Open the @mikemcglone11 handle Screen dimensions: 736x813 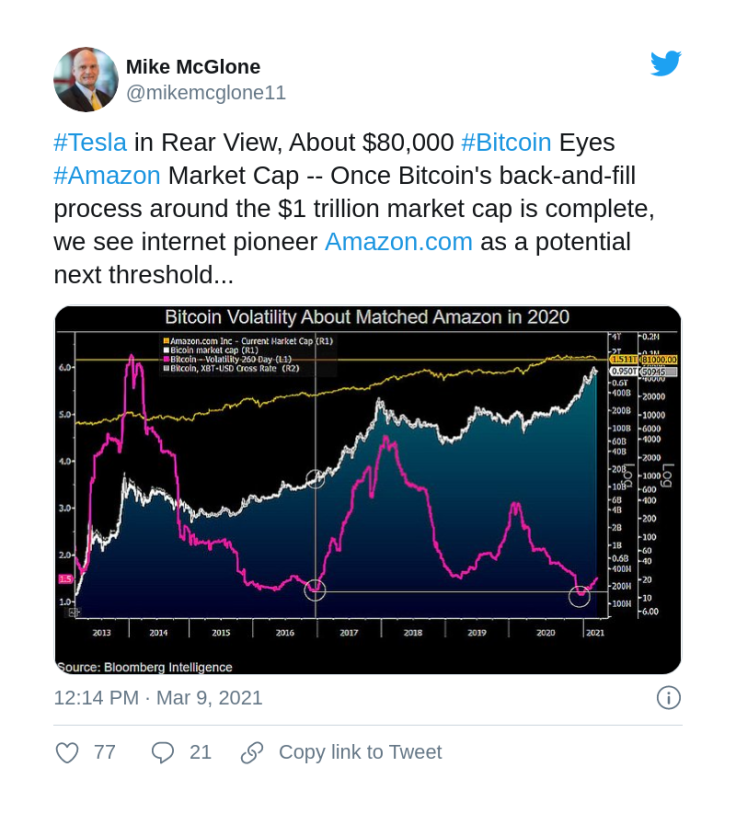point(206,93)
